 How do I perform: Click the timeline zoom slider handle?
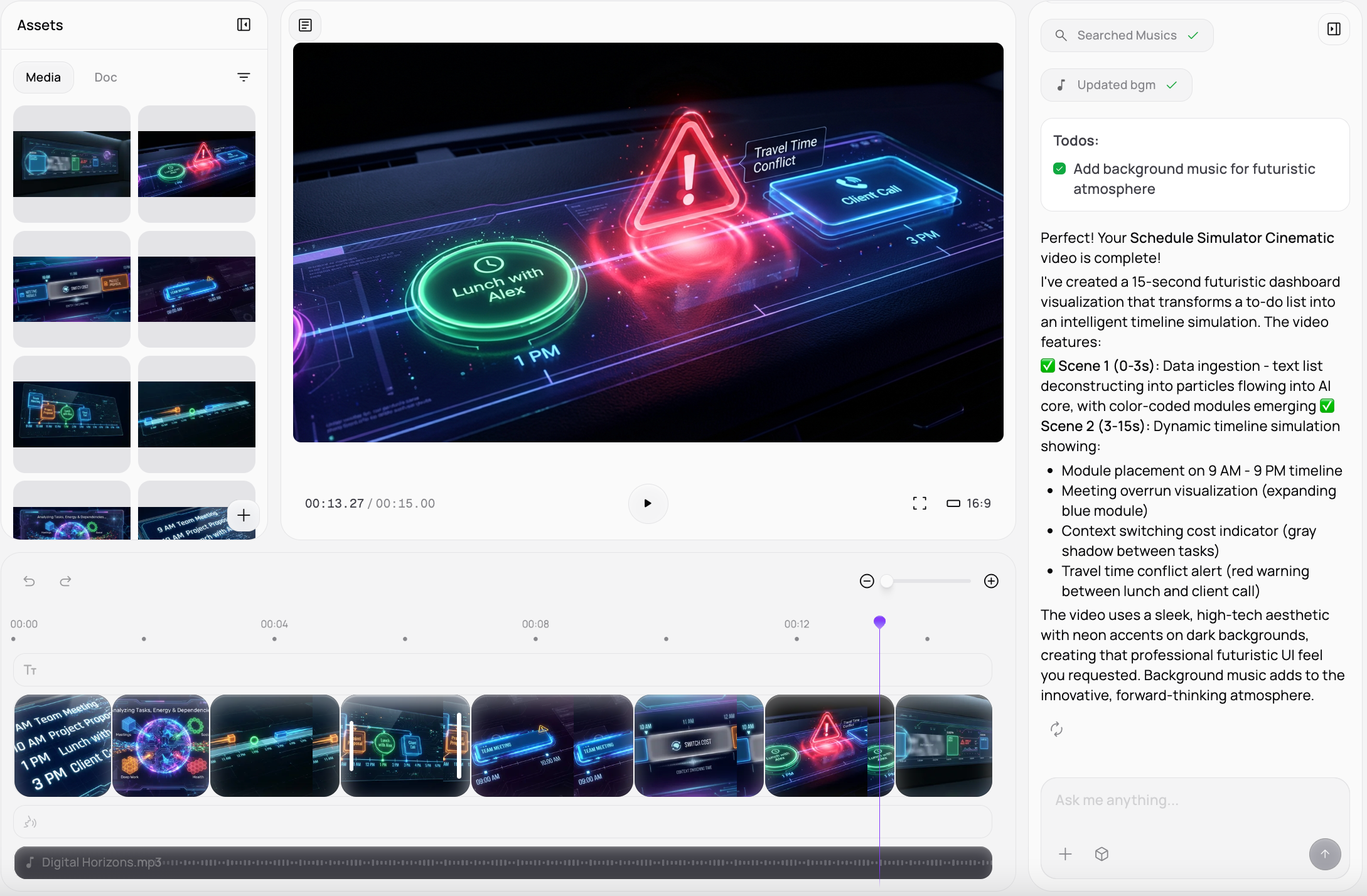coord(886,581)
